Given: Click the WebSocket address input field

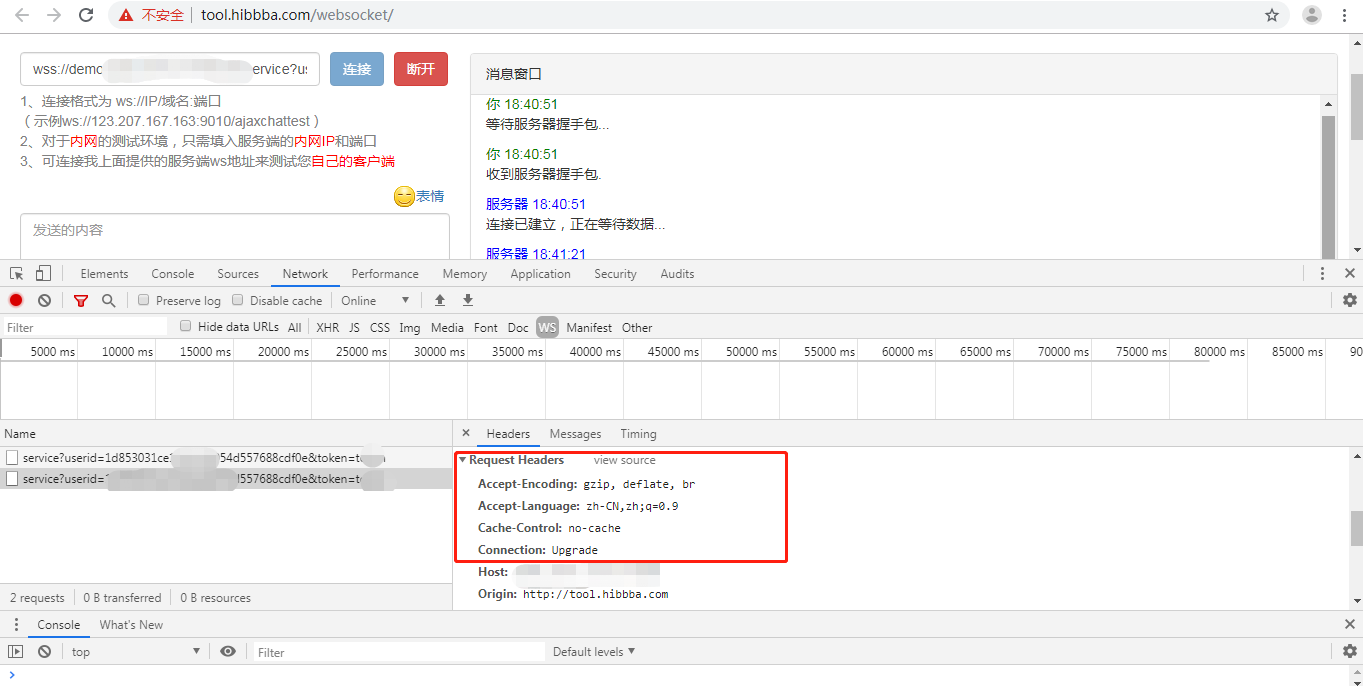Looking at the screenshot, I should click(x=170, y=68).
